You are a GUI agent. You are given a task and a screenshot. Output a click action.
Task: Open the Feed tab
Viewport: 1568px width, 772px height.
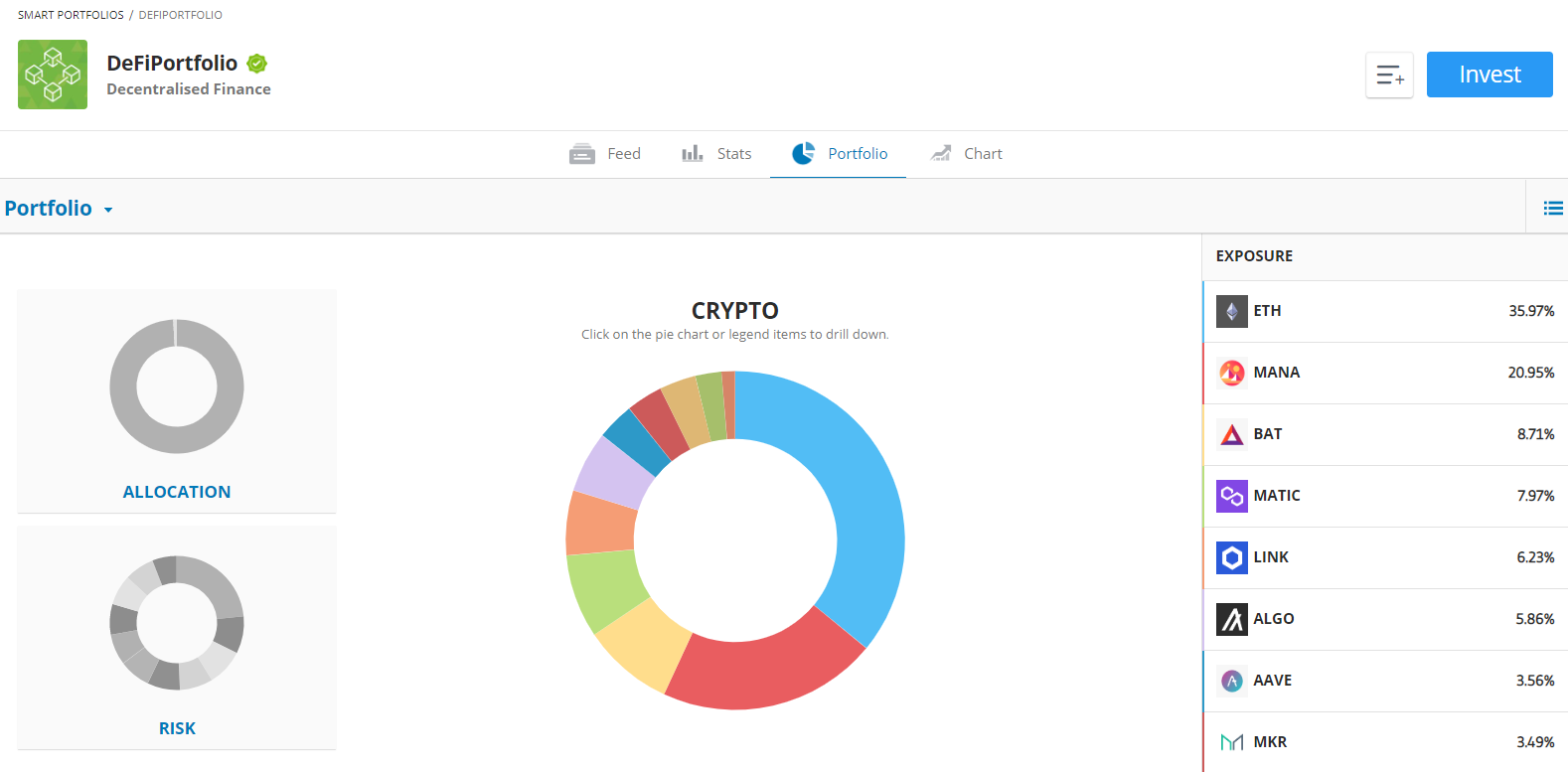tap(605, 154)
